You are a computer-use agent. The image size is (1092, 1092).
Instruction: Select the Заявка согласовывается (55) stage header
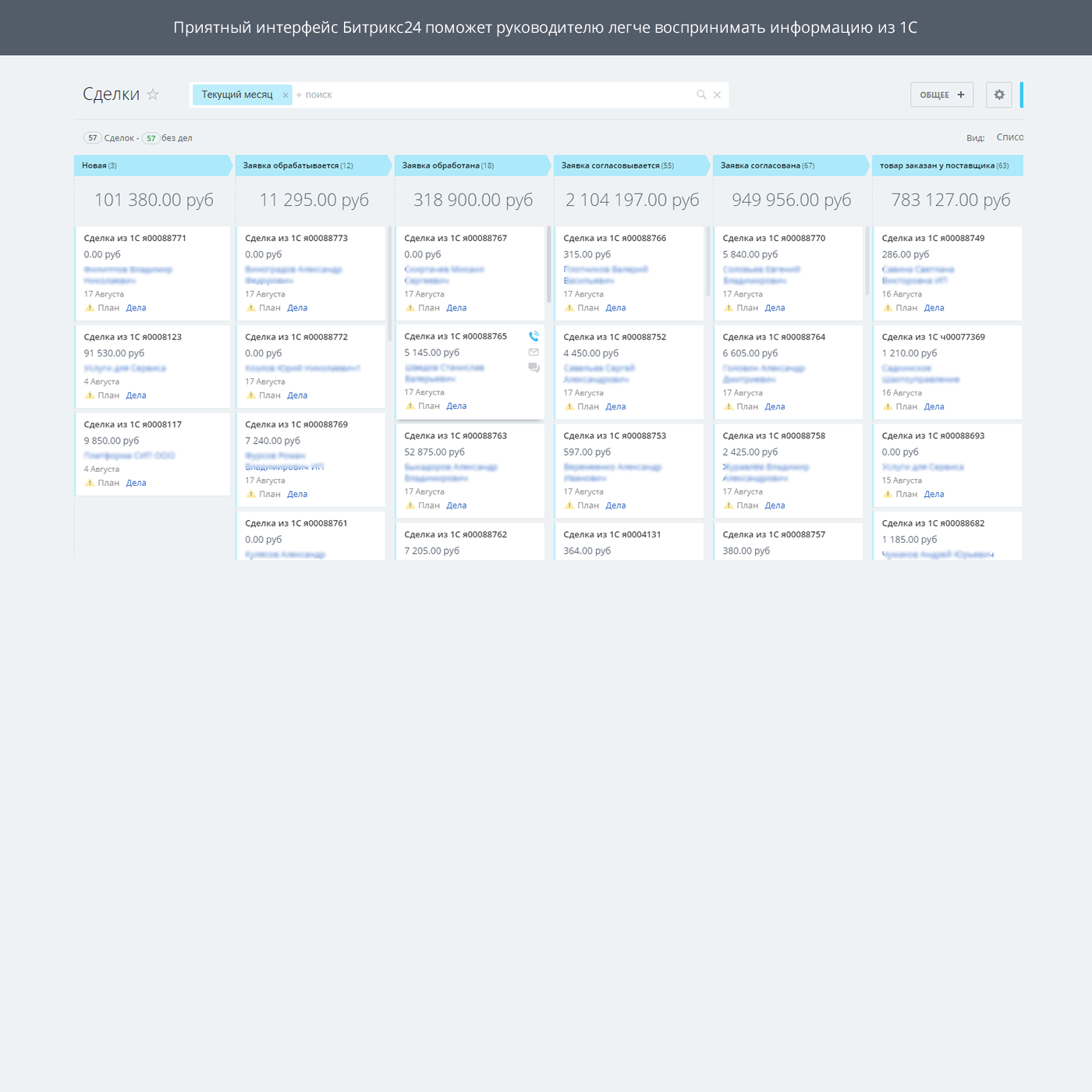[x=631, y=165]
